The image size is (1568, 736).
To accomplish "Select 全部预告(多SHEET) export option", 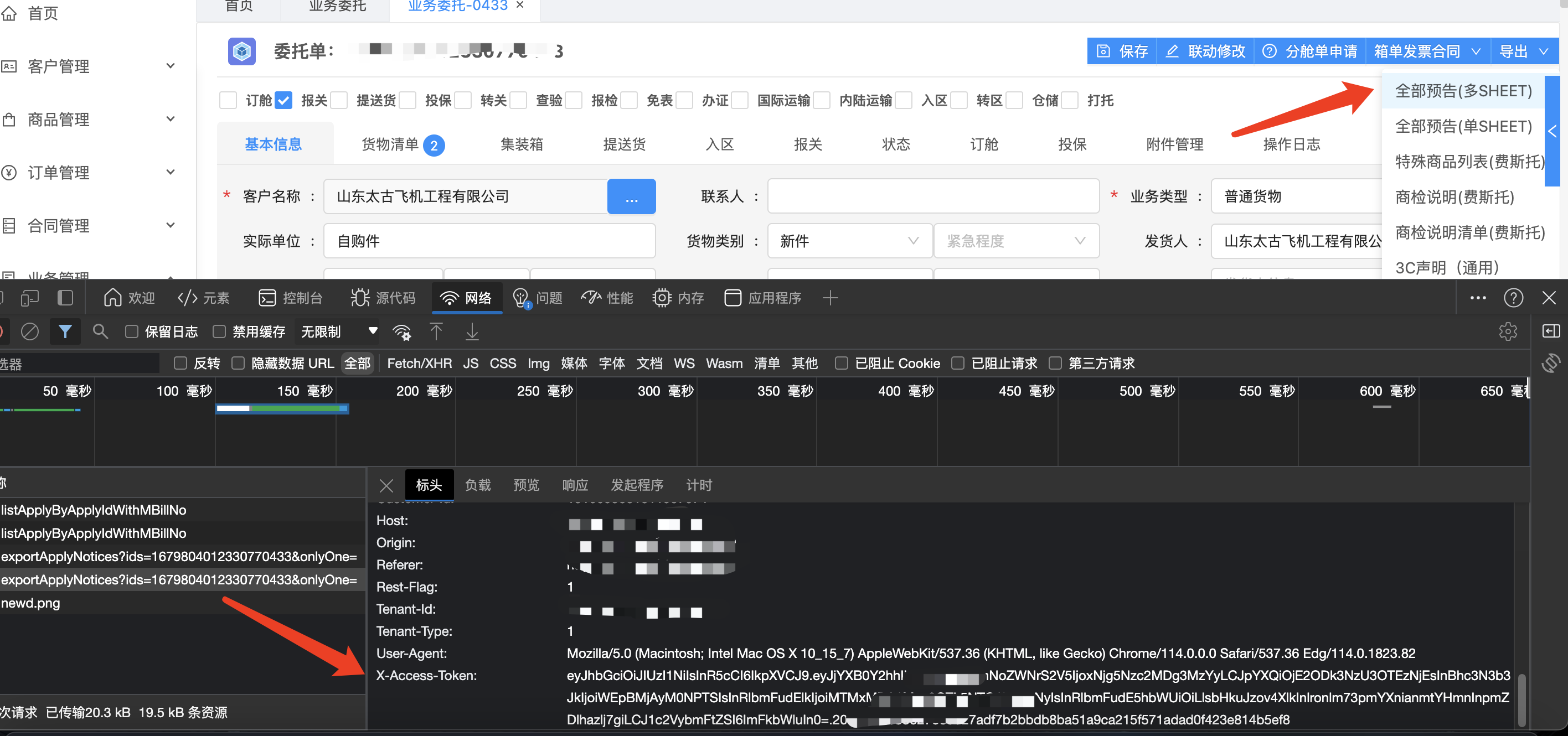I will (1463, 91).
